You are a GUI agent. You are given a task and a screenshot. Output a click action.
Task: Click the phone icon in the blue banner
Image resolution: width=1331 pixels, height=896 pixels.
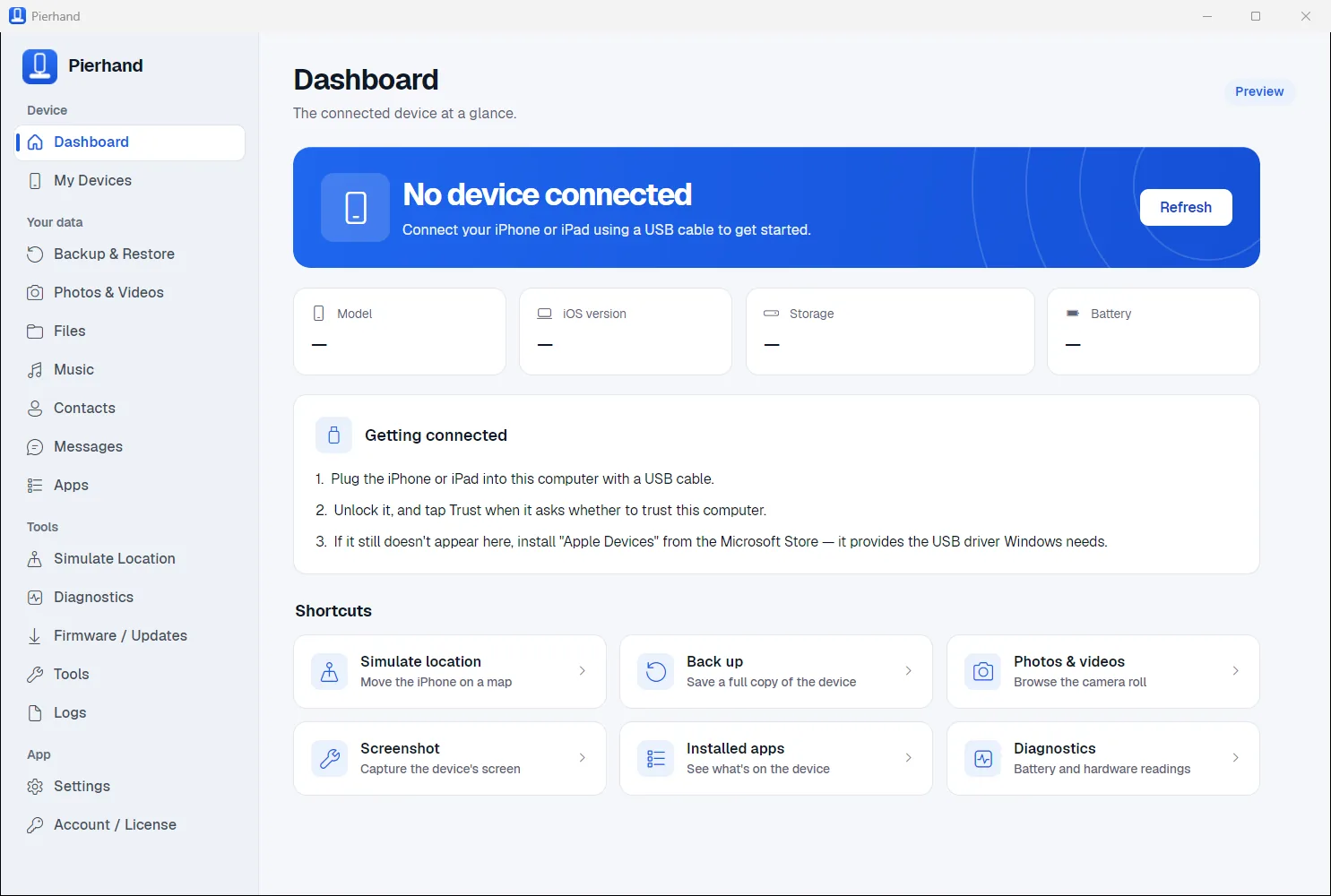click(356, 207)
